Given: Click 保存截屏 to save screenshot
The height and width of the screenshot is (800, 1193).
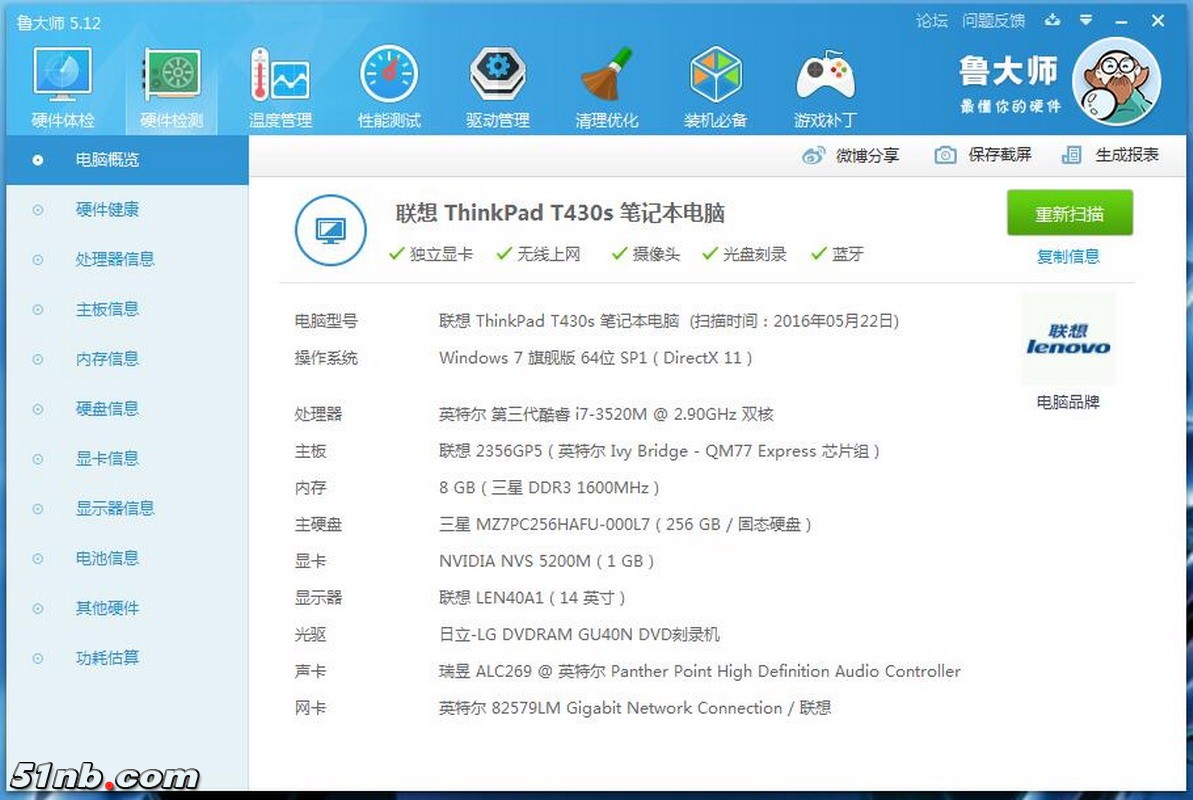Looking at the screenshot, I should point(983,155).
